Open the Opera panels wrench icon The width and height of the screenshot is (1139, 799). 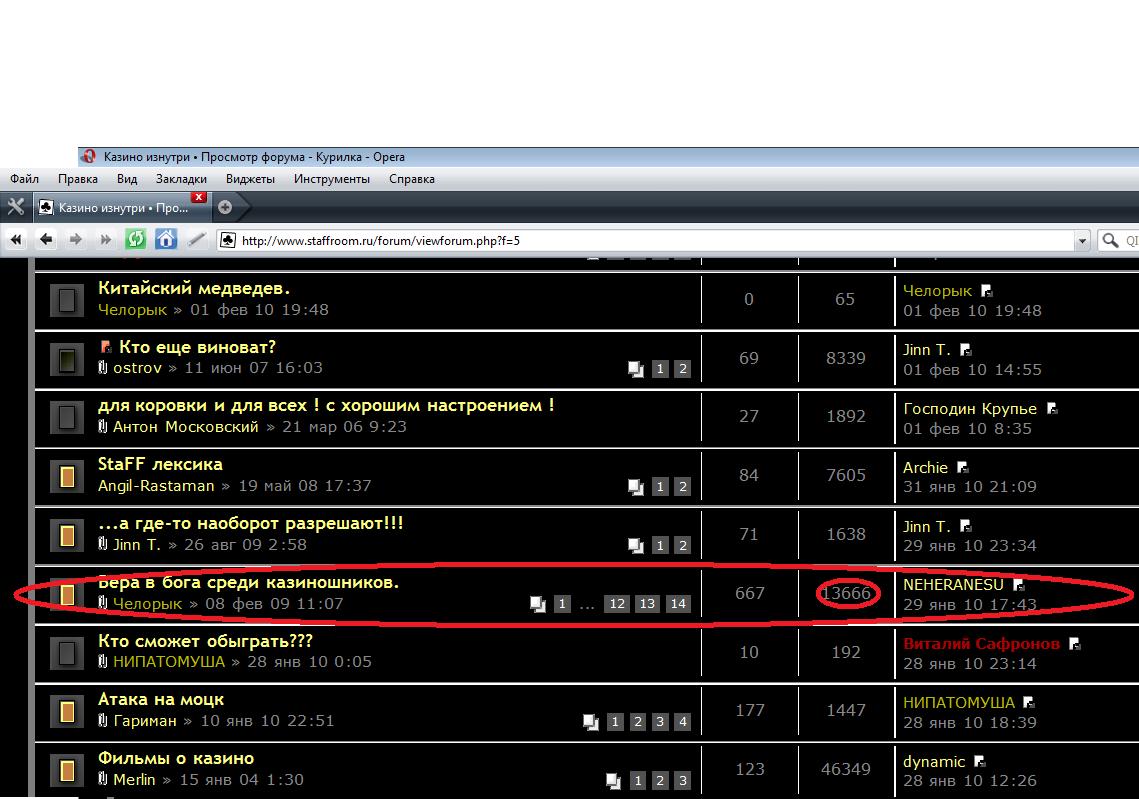tap(15, 207)
